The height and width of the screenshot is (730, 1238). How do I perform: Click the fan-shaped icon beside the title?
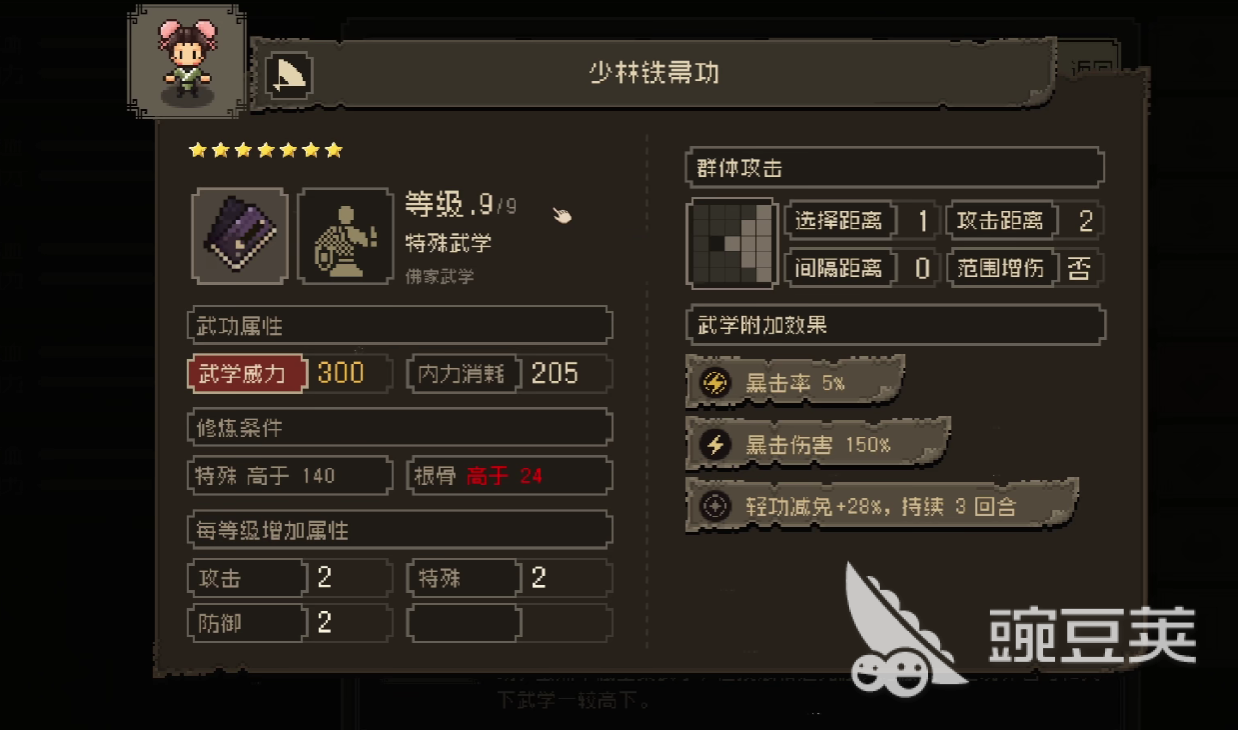pos(289,76)
